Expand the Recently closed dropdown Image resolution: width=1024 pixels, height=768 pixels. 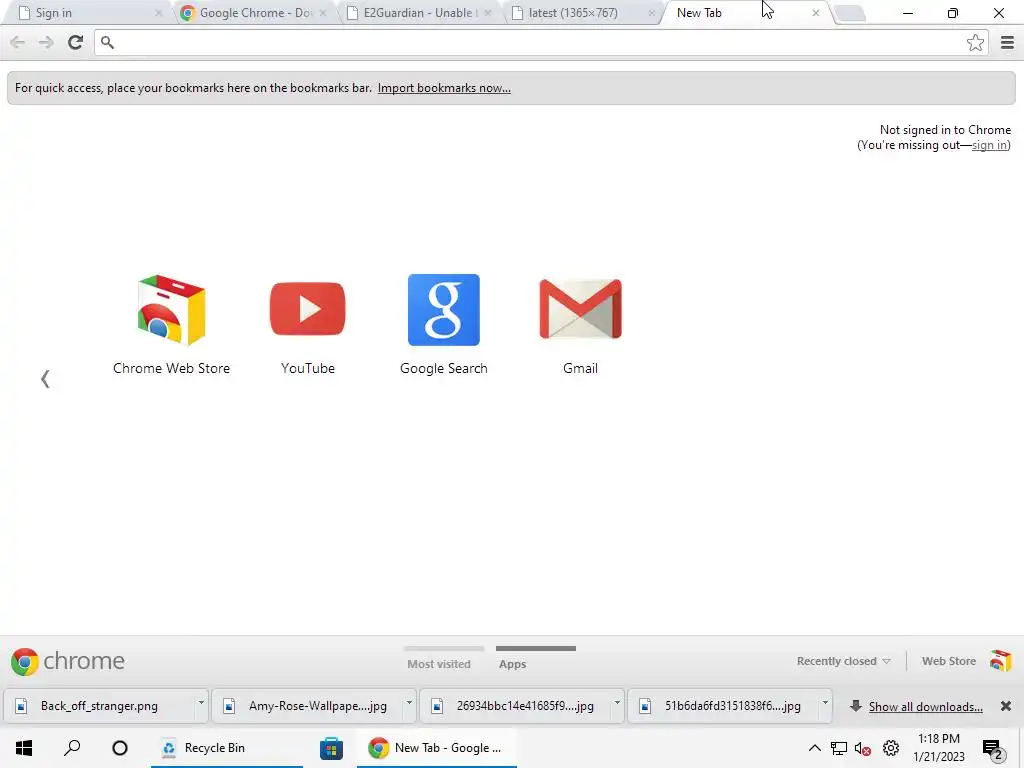click(843, 661)
